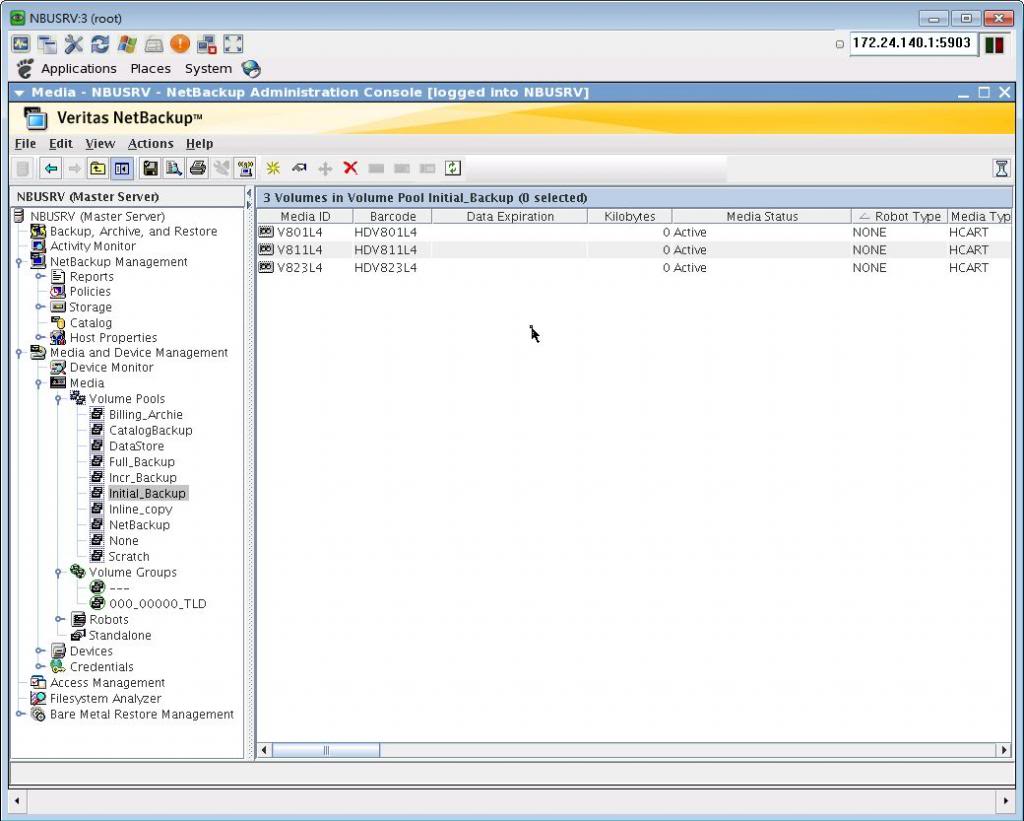Click the Save floppy disk icon
Viewport: 1024px width, 821px height.
point(150,169)
